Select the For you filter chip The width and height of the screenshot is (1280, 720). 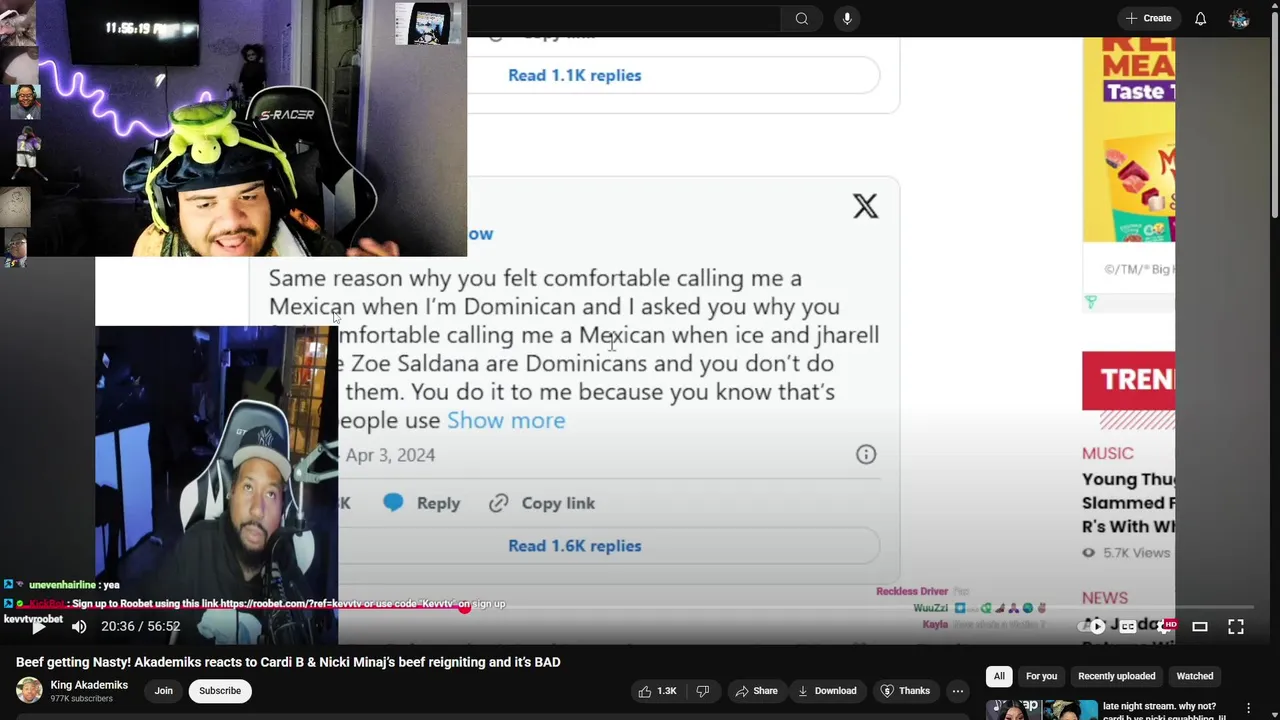click(x=1041, y=677)
